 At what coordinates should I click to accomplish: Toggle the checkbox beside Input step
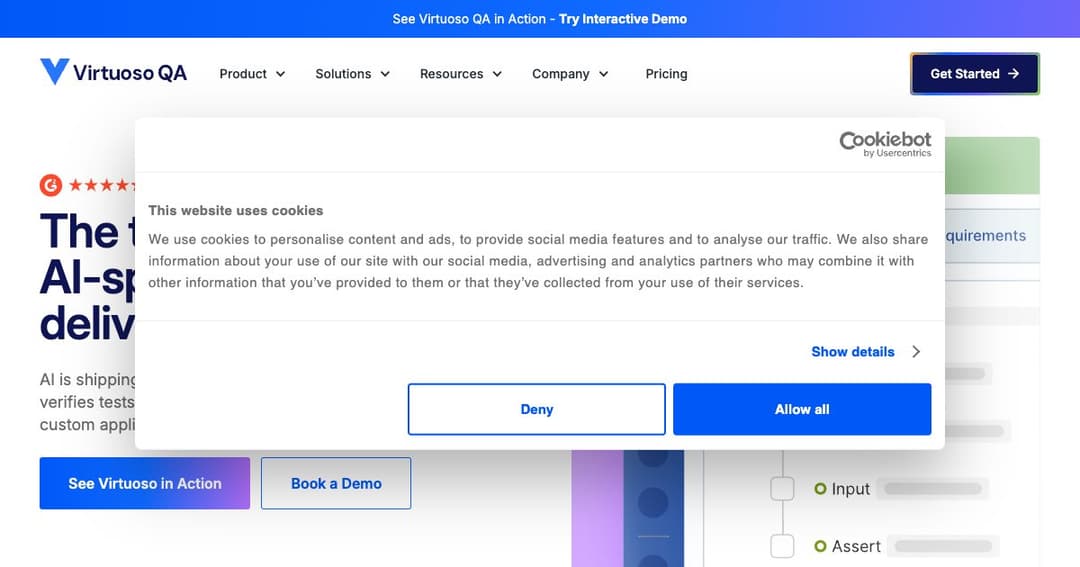[x=782, y=488]
